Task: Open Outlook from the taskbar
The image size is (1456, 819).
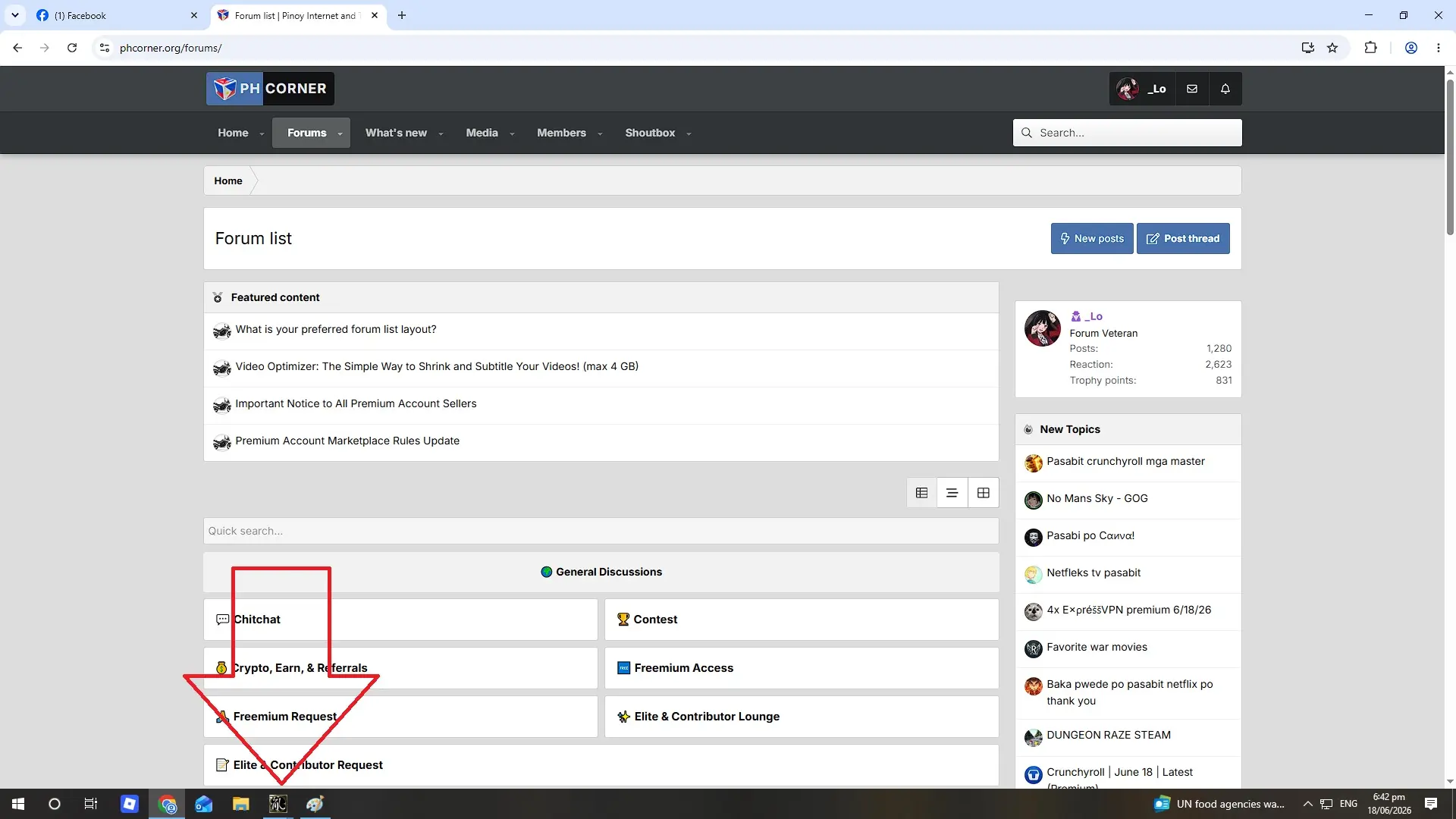Action: coord(204,804)
